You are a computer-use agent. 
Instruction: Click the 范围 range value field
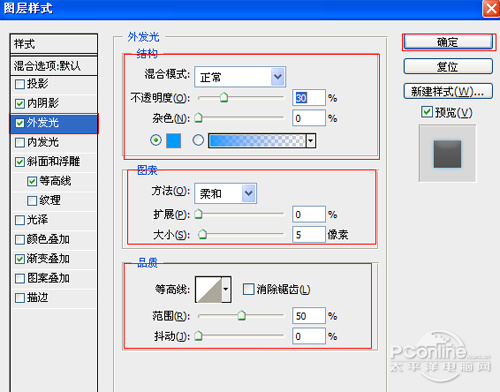click(x=309, y=316)
